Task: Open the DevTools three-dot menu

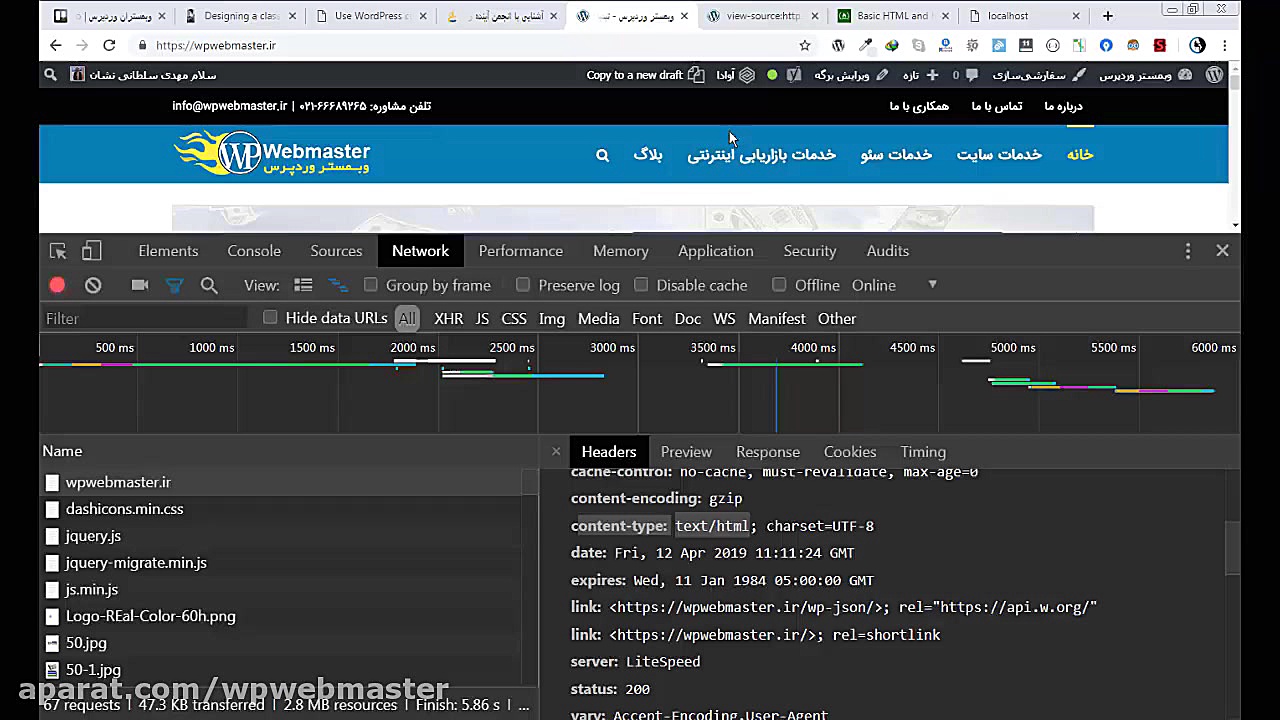Action: pos(1188,251)
